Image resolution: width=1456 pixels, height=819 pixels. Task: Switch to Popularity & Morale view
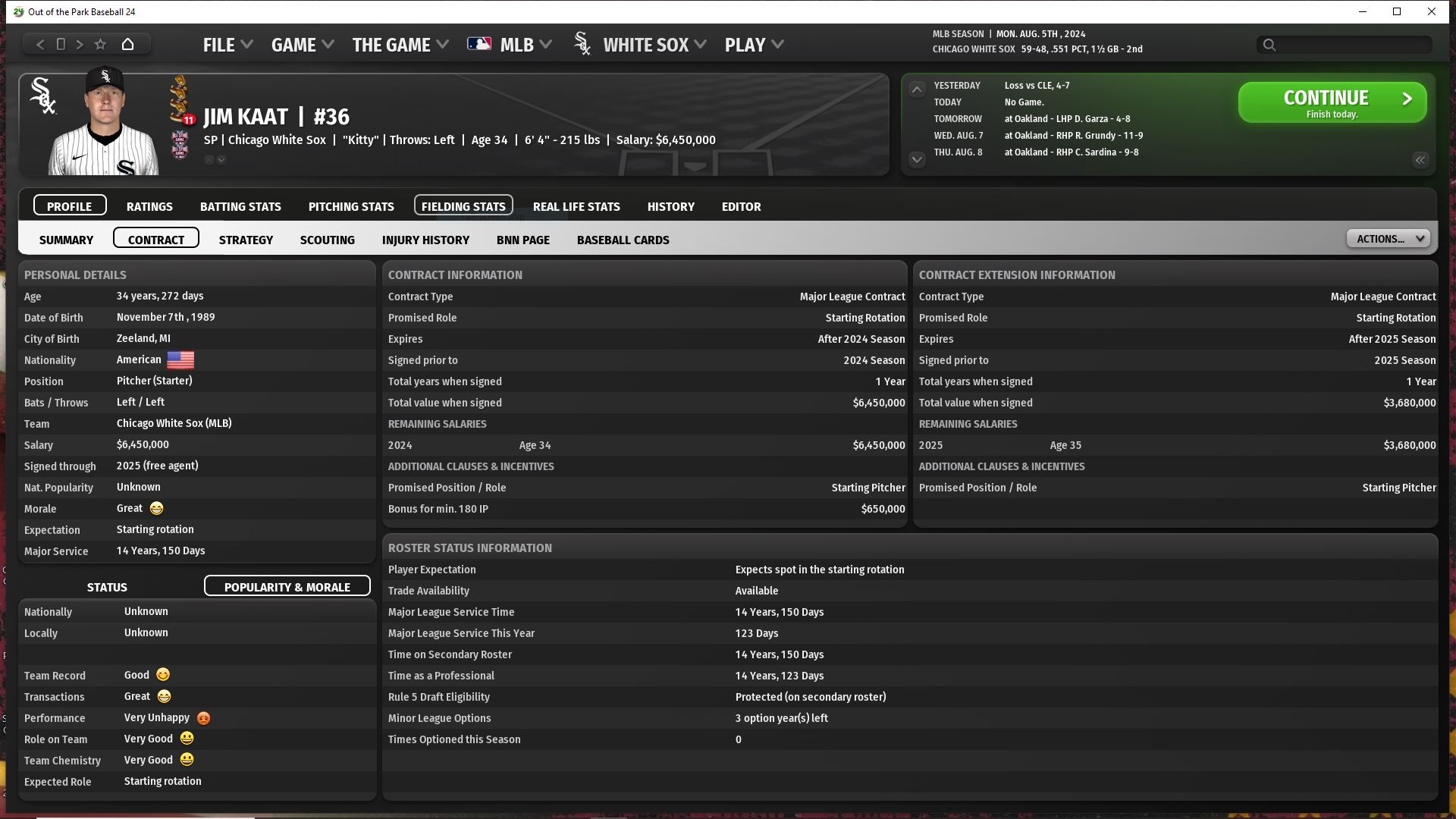pyautogui.click(x=287, y=586)
